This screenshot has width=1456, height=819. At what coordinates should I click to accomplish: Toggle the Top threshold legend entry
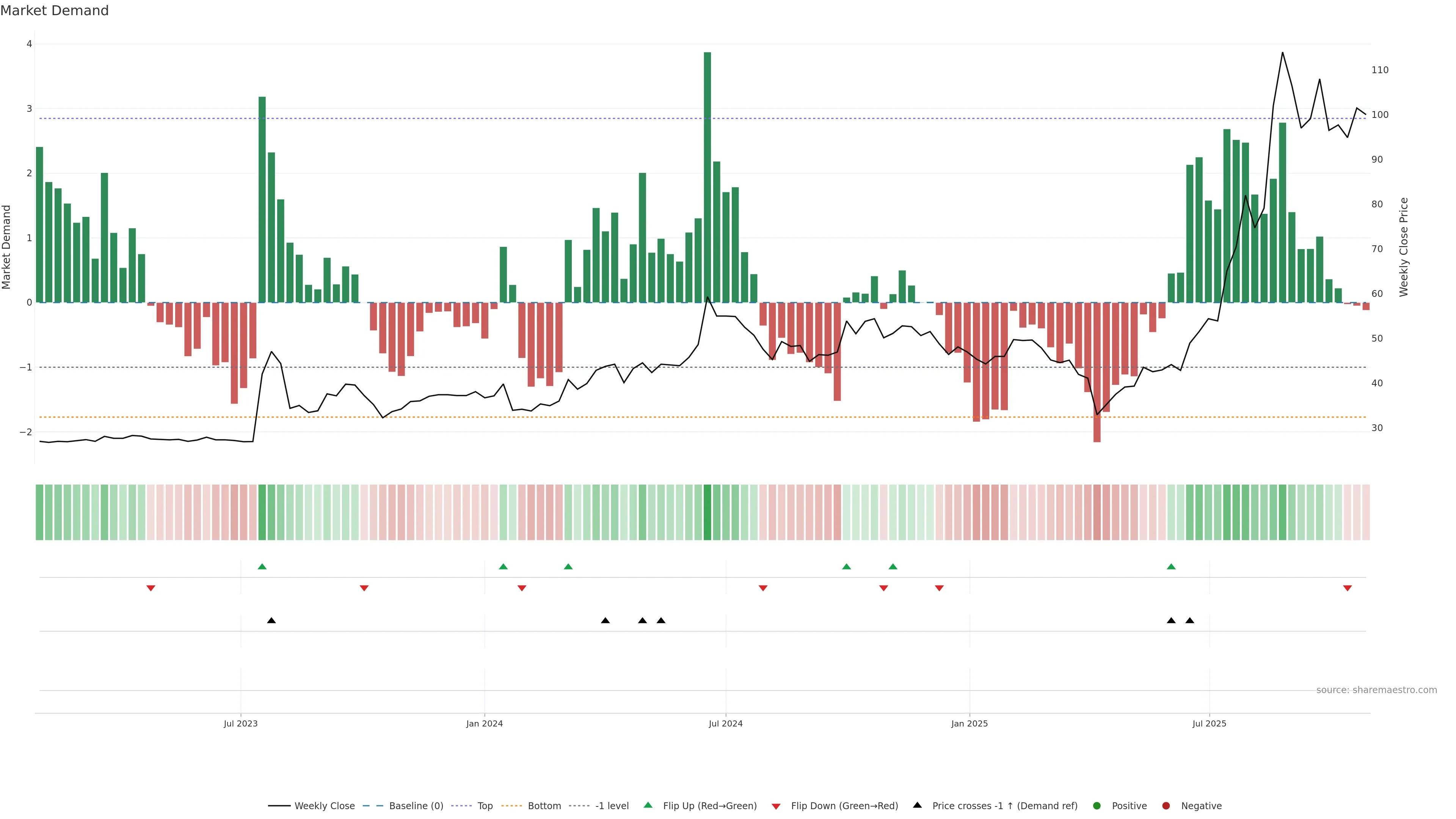coord(485,806)
